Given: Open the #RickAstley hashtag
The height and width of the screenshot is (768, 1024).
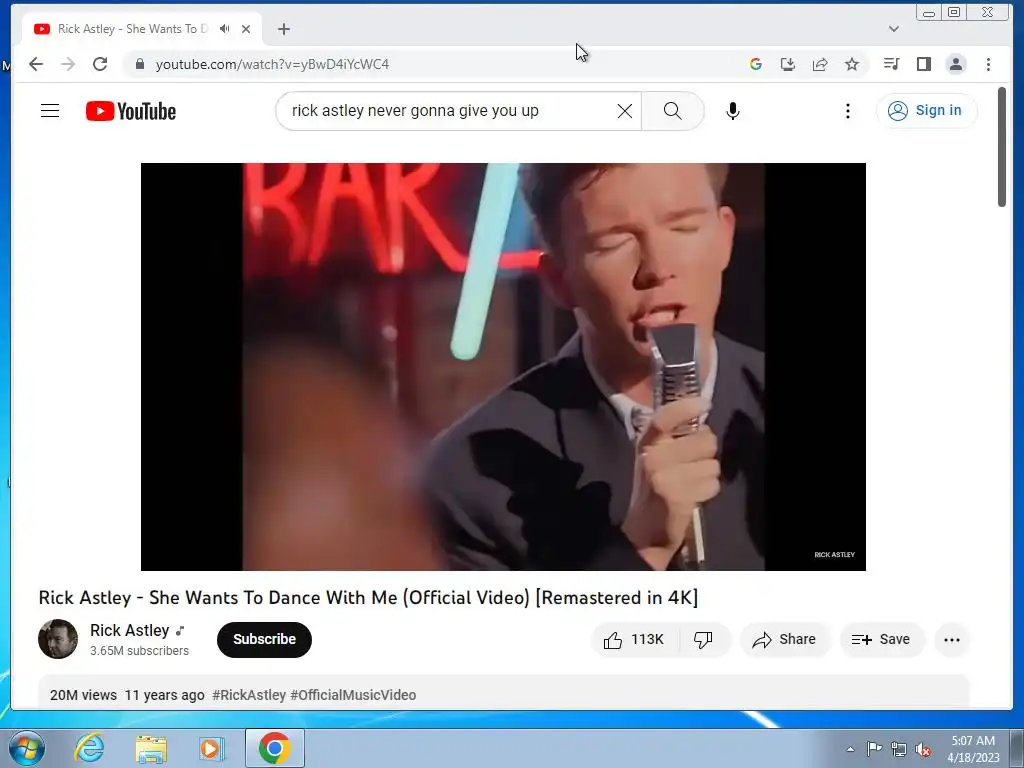Looking at the screenshot, I should click(249, 695).
